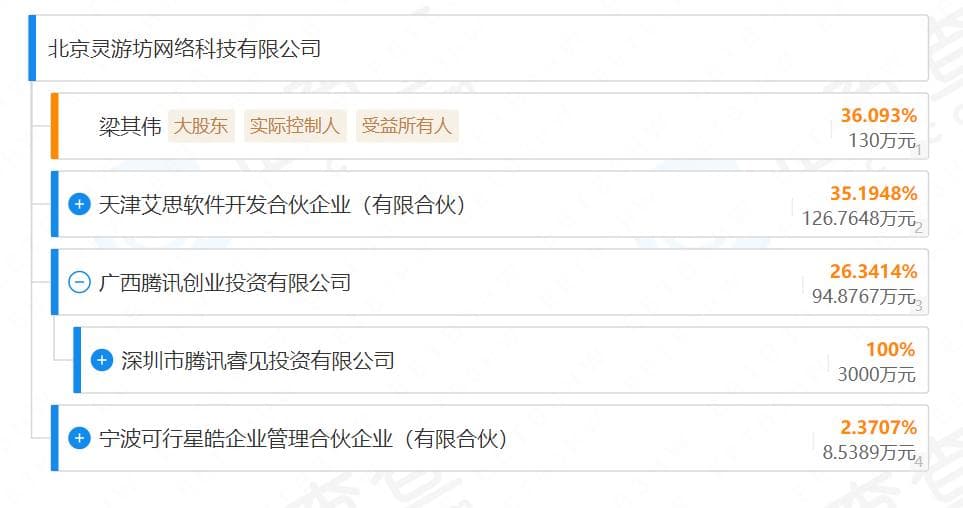The height and width of the screenshot is (508, 963).
Task: Click the 130万元 capital contribution amount
Action: click(x=881, y=140)
